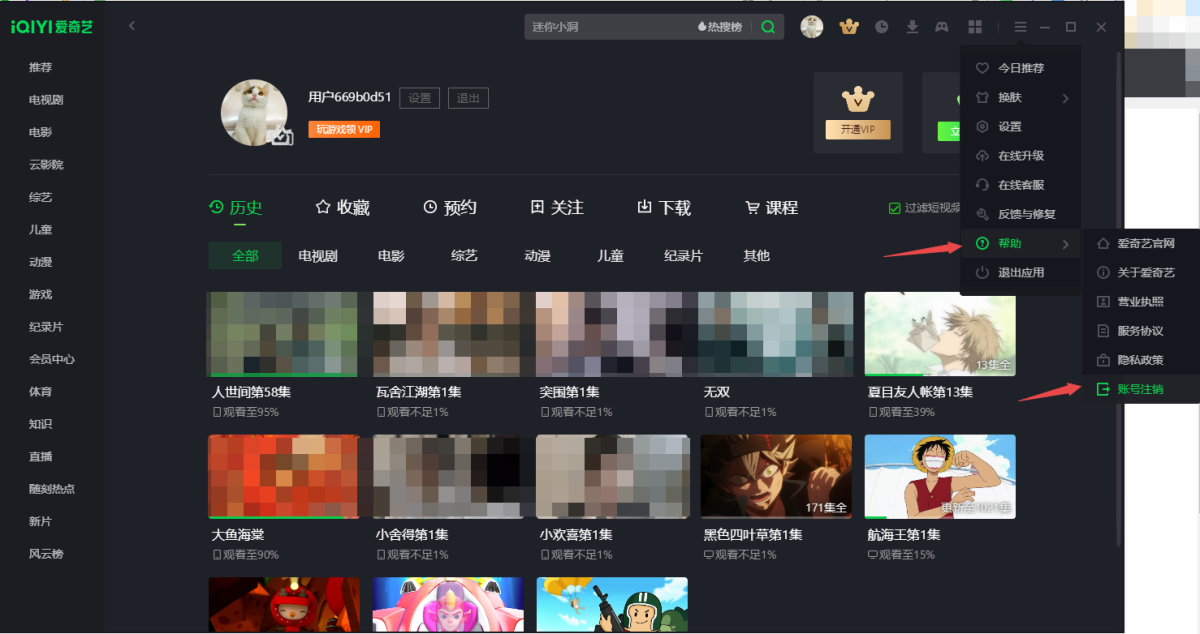Toggle the hamburger main menu icon
The width and height of the screenshot is (1200, 634).
[x=1020, y=27]
